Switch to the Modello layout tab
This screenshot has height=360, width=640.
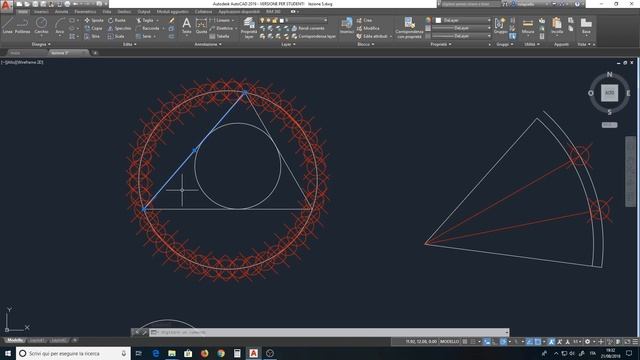(15, 340)
